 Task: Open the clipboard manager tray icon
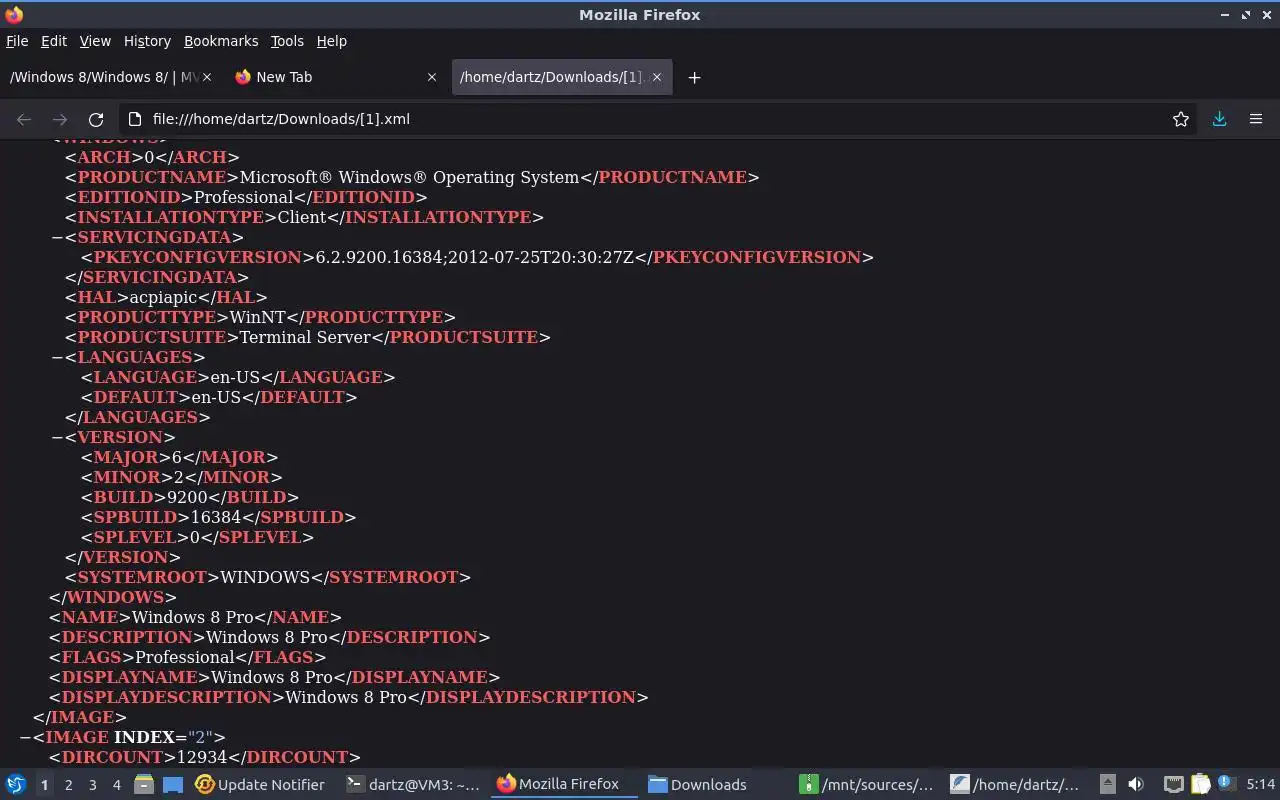1199,785
